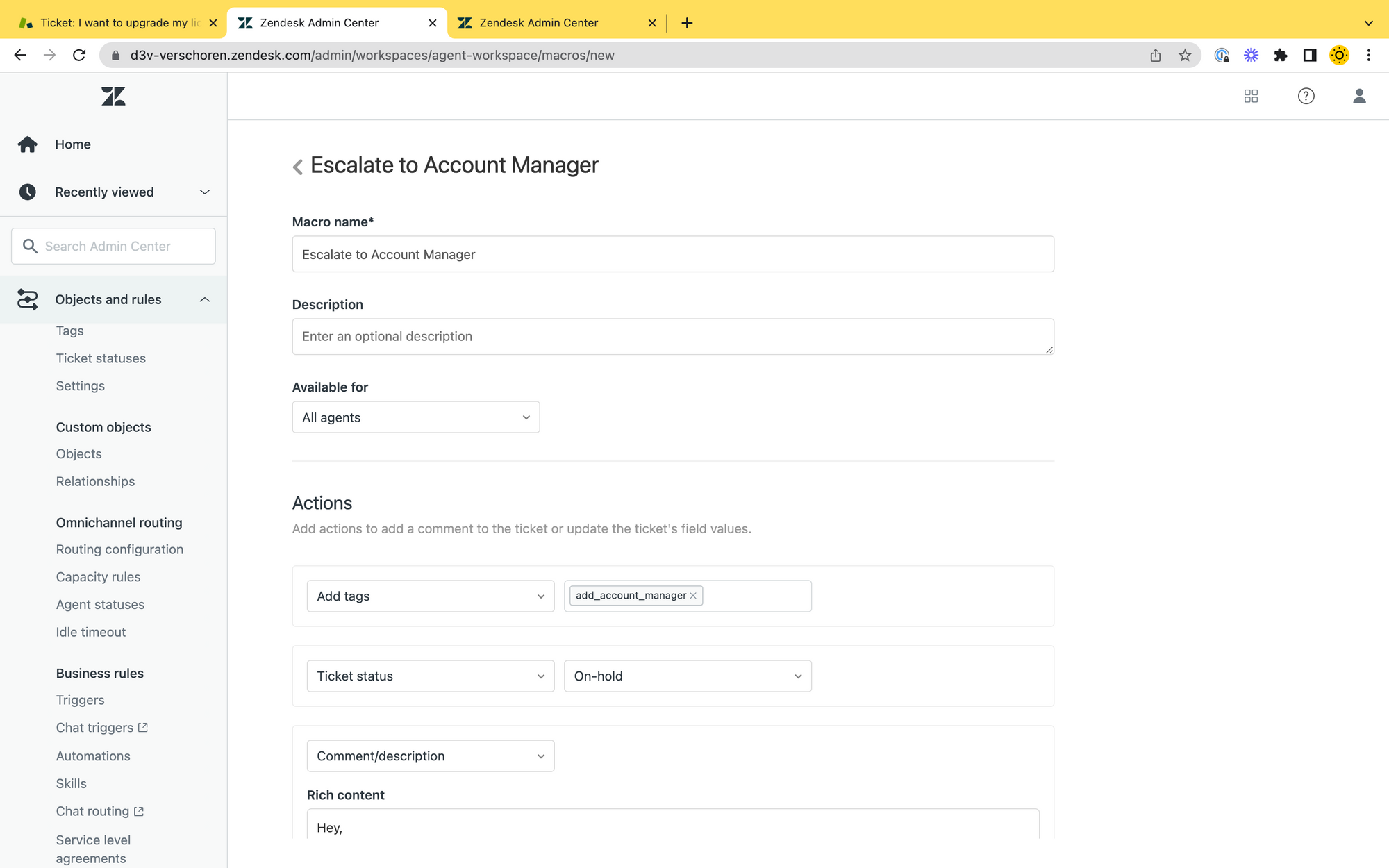Click the Description text field
This screenshot has width=1389, height=868.
point(672,337)
